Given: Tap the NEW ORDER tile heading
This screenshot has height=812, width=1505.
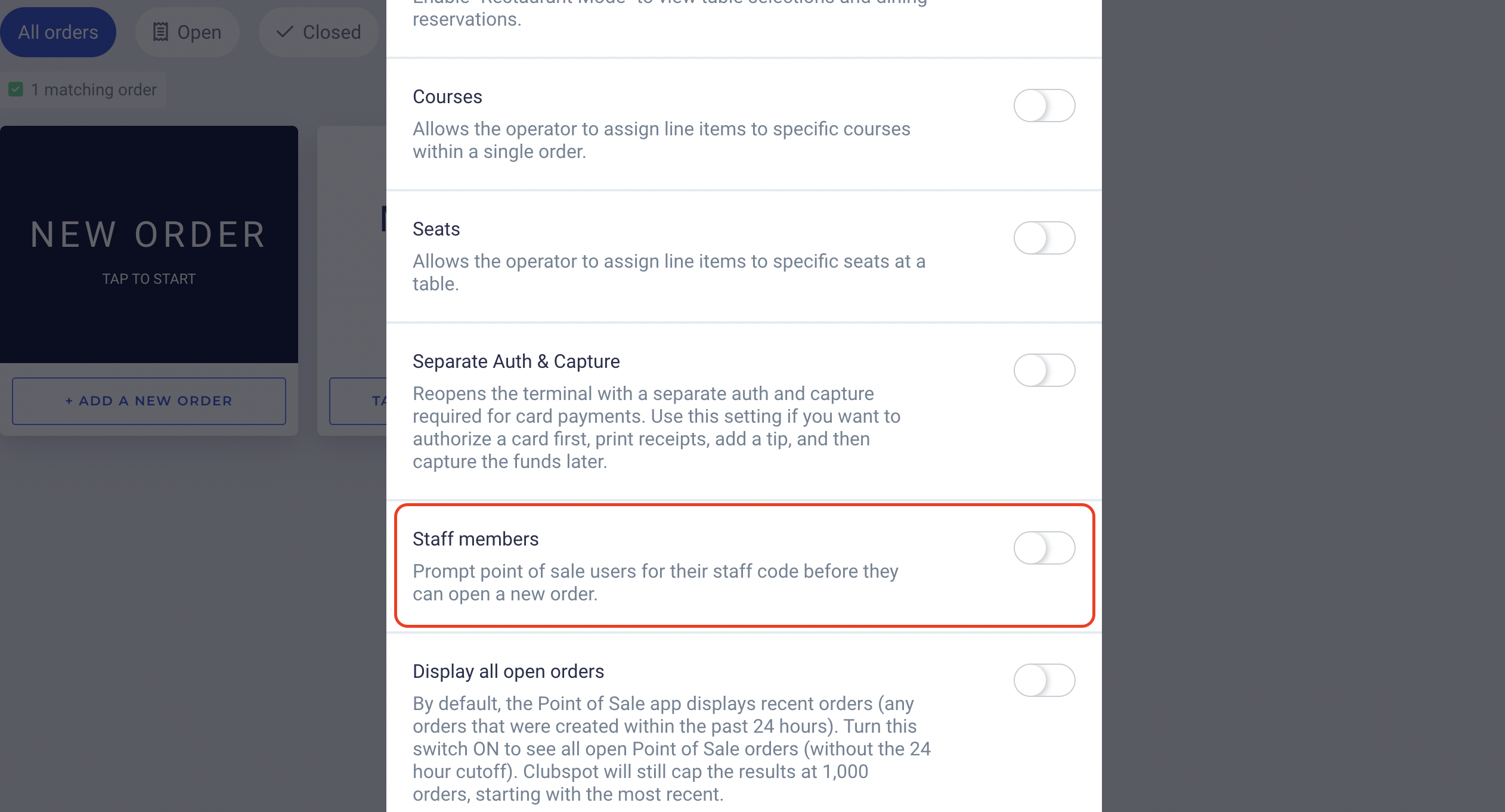Looking at the screenshot, I should (x=148, y=234).
